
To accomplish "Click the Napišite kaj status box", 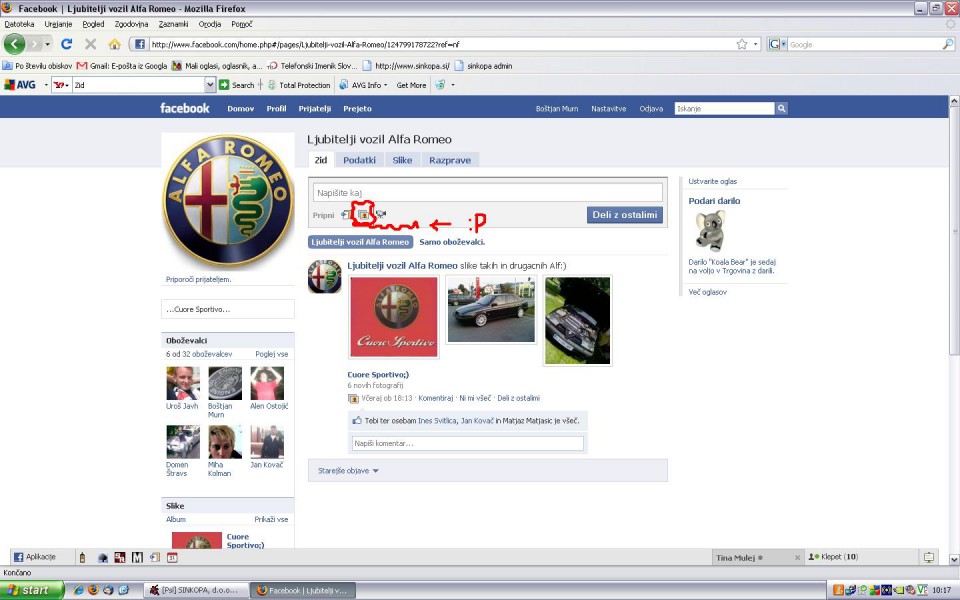I will (487, 192).
